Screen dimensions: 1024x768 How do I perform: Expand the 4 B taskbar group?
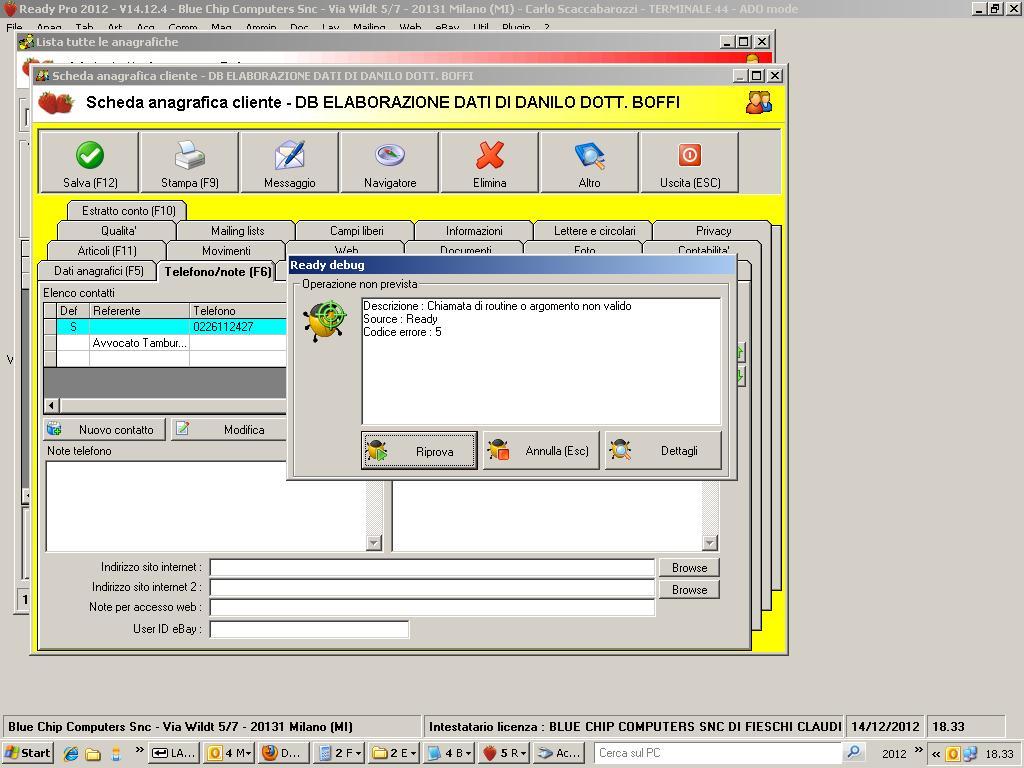449,753
